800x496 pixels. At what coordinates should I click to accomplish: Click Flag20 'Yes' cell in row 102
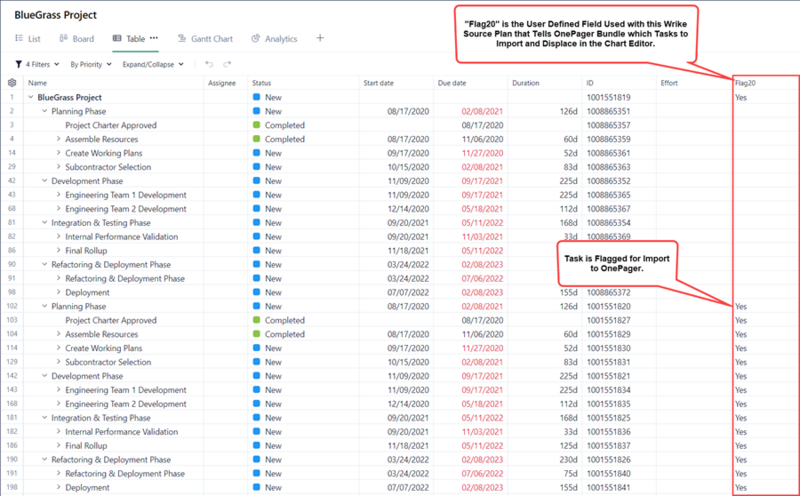point(741,306)
